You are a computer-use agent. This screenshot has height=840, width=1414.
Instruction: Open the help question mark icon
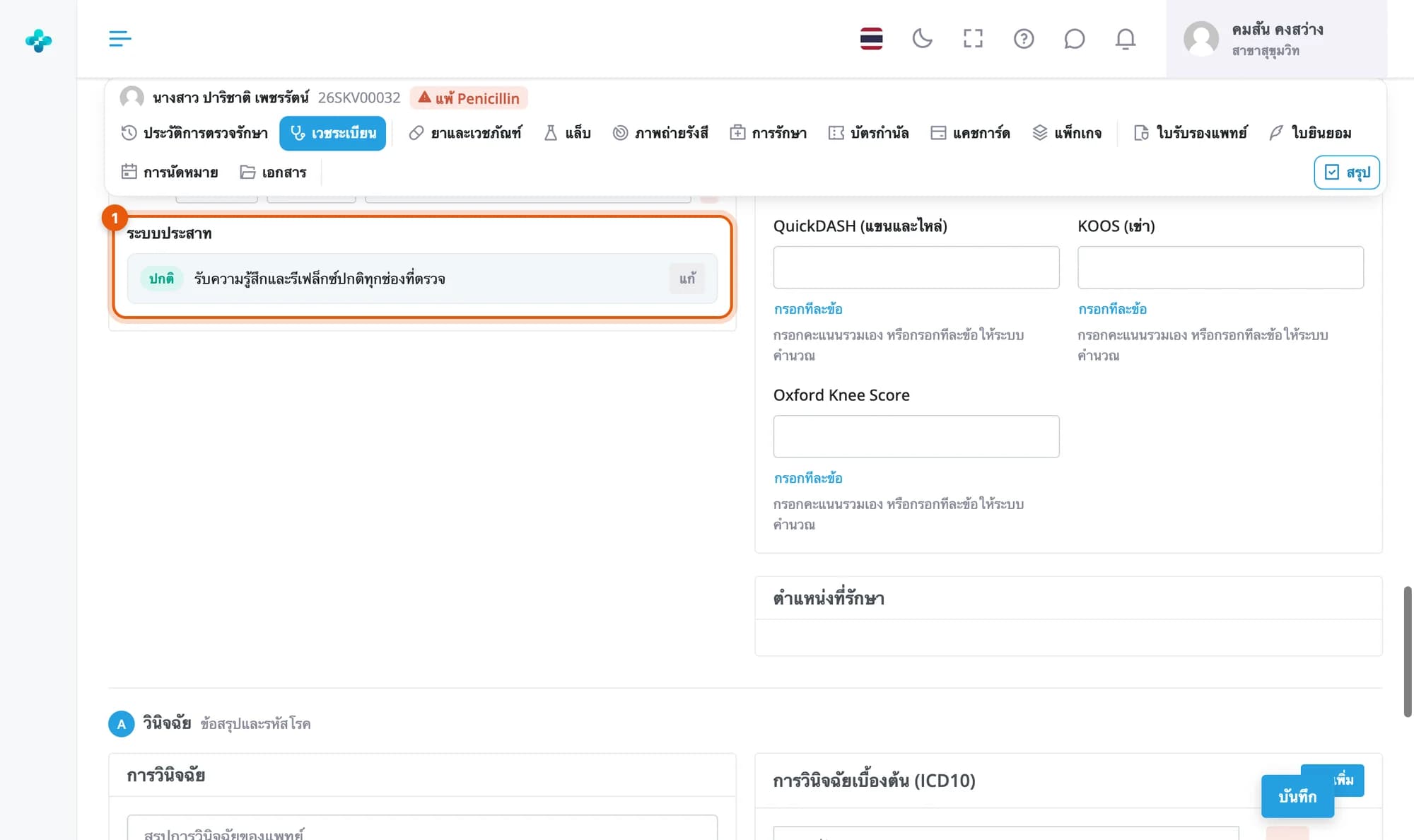pos(1024,38)
